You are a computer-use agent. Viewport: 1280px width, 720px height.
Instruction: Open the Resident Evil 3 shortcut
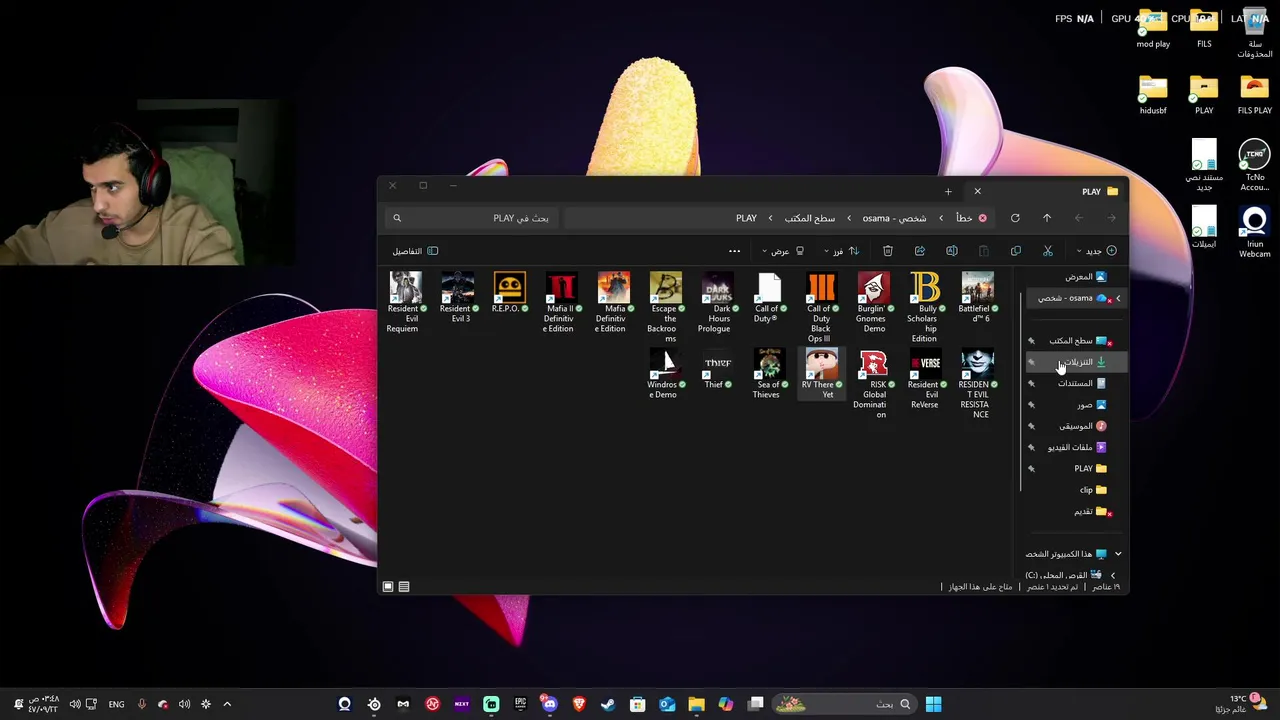point(457,297)
